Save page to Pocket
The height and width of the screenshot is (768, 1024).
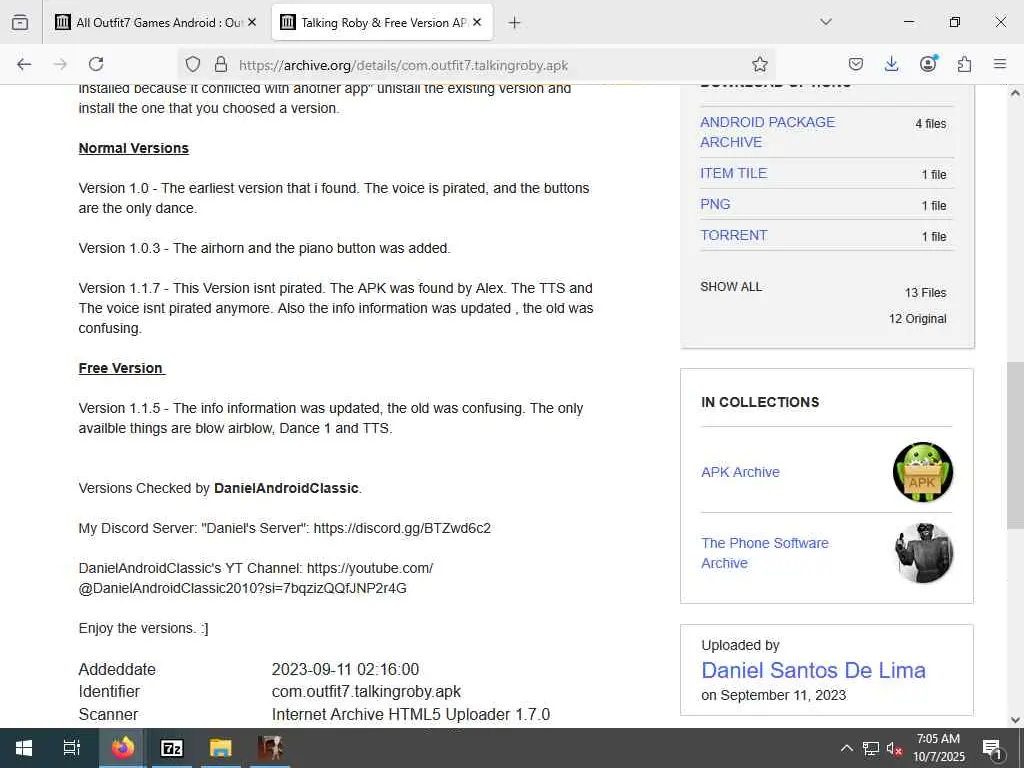[x=856, y=64]
